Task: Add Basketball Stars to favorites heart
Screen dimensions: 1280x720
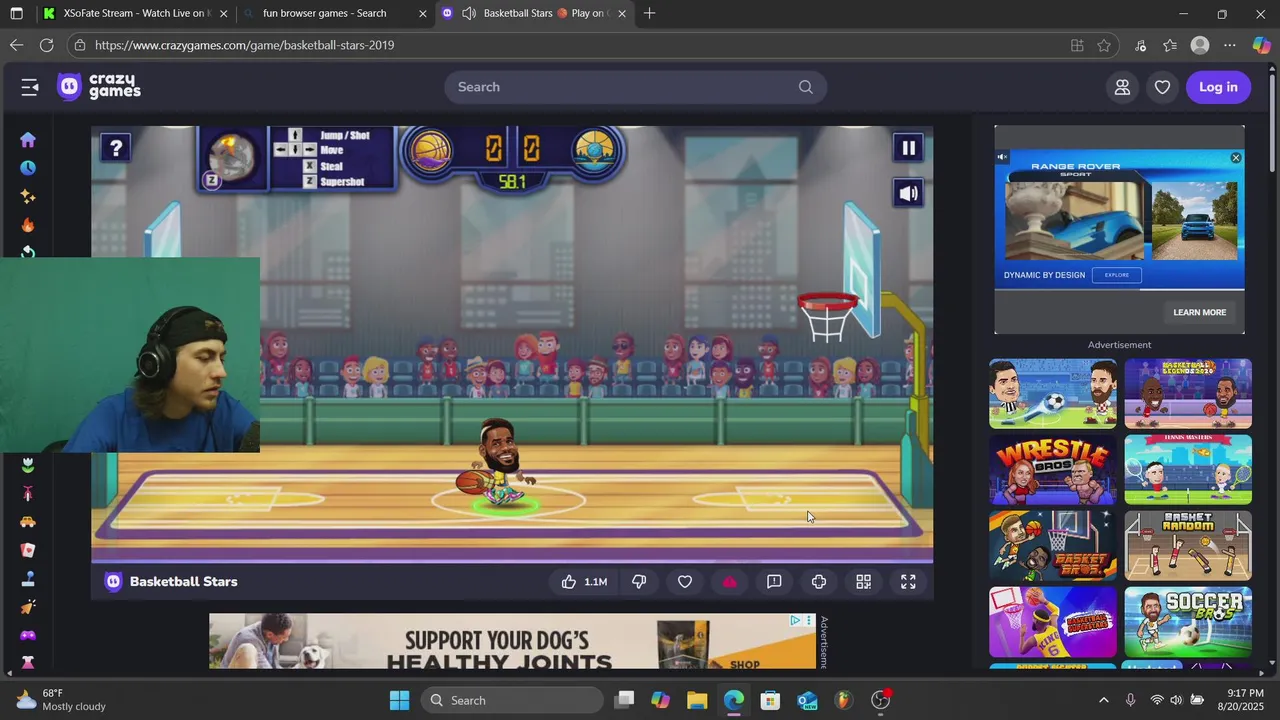Action: (685, 582)
